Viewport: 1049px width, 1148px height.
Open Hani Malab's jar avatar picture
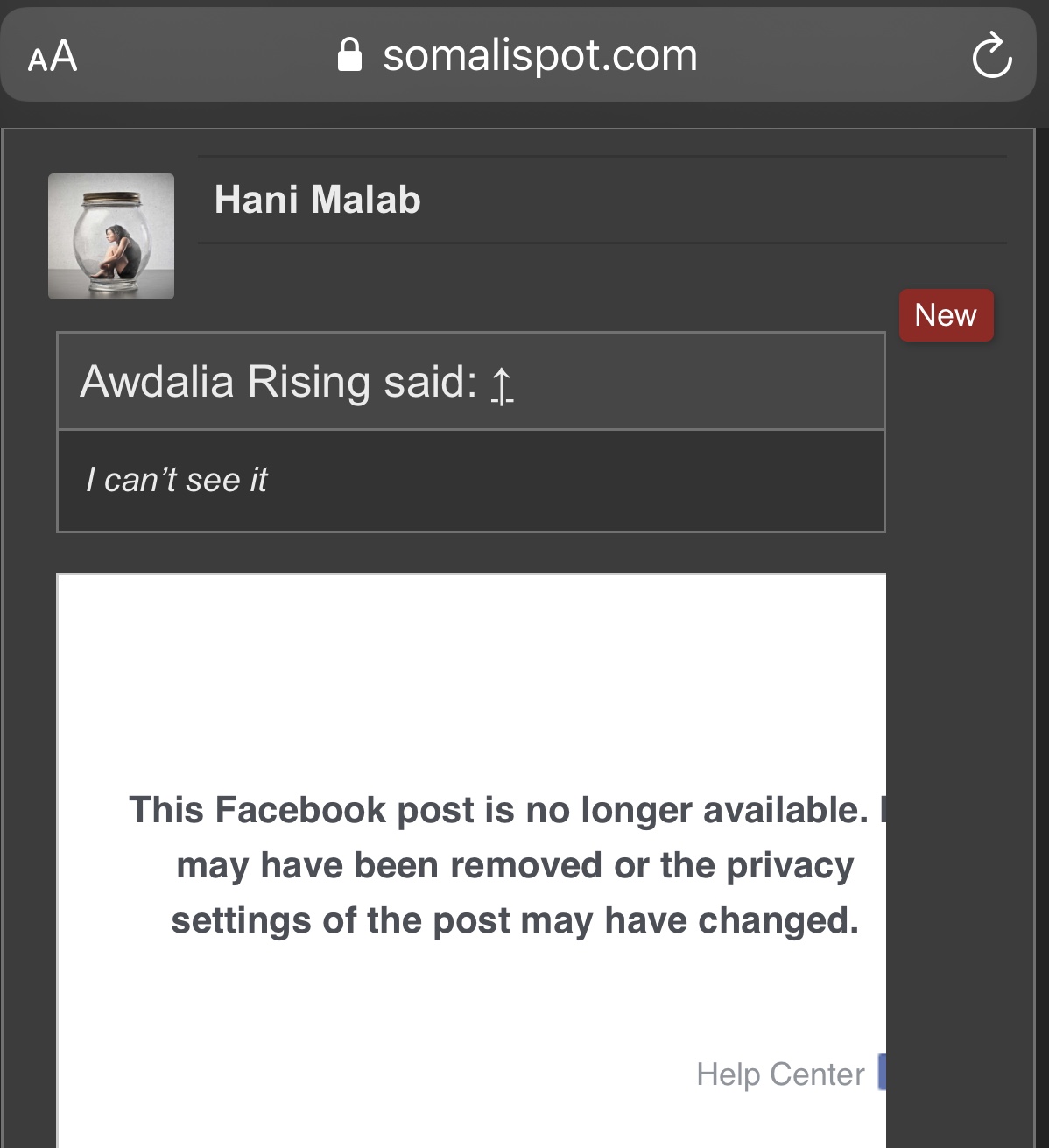click(x=111, y=236)
